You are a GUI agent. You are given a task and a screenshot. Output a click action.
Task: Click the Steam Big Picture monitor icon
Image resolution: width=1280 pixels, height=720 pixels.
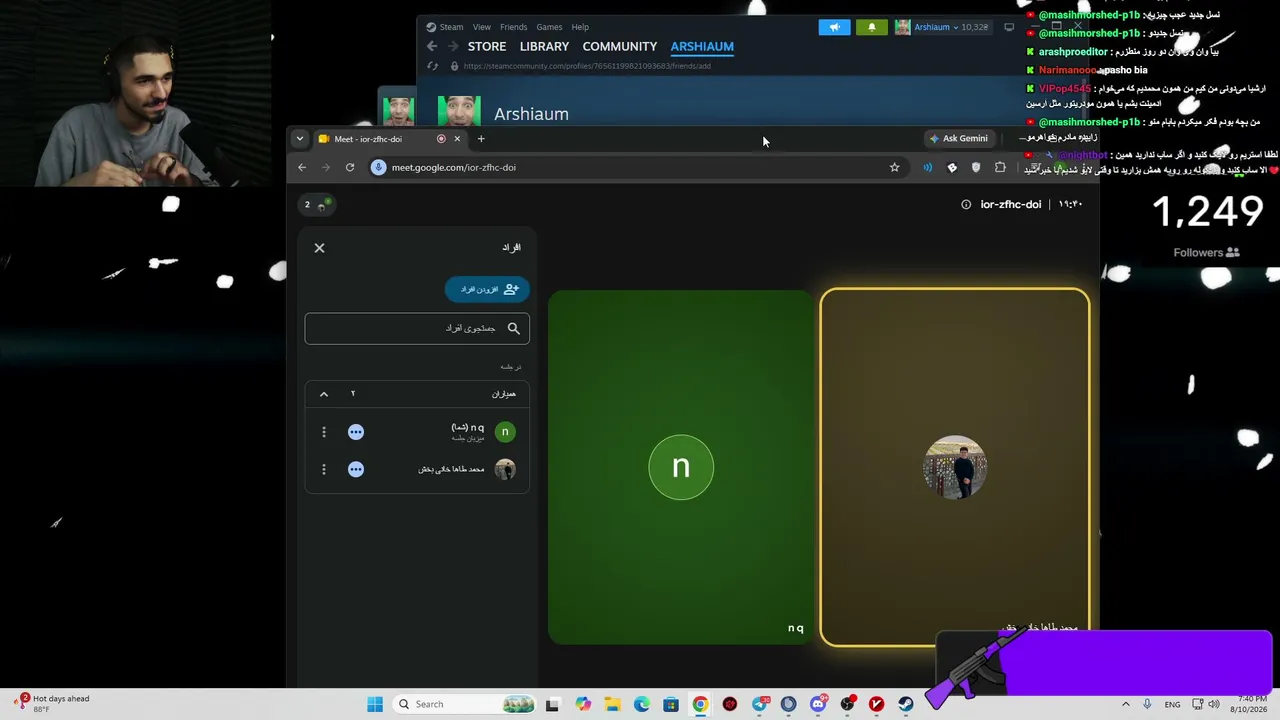point(1009,27)
